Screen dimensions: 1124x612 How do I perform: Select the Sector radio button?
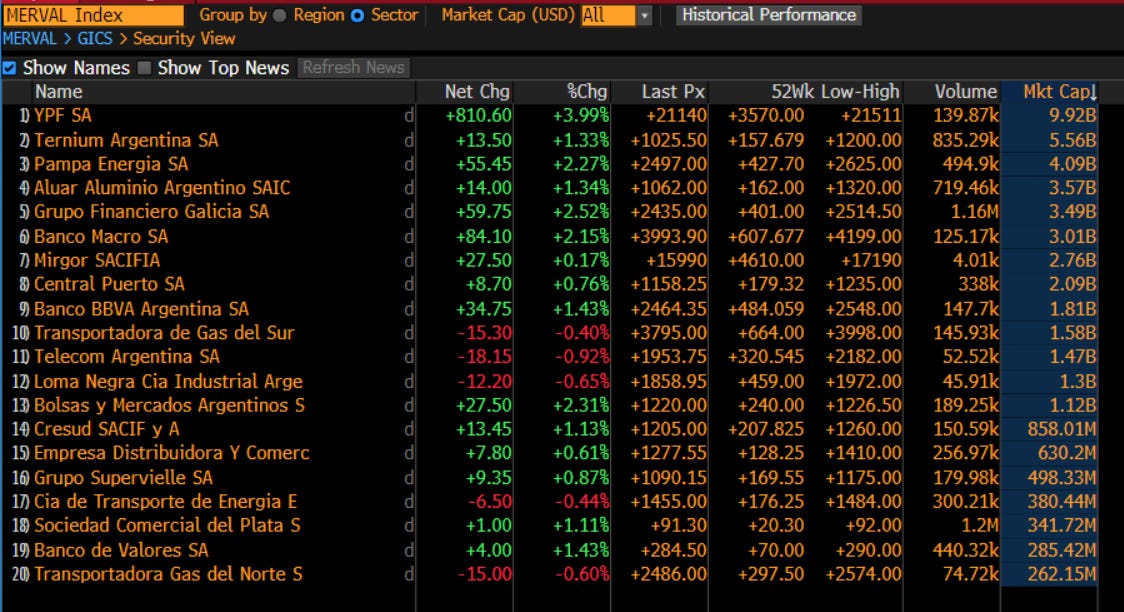[x=357, y=15]
